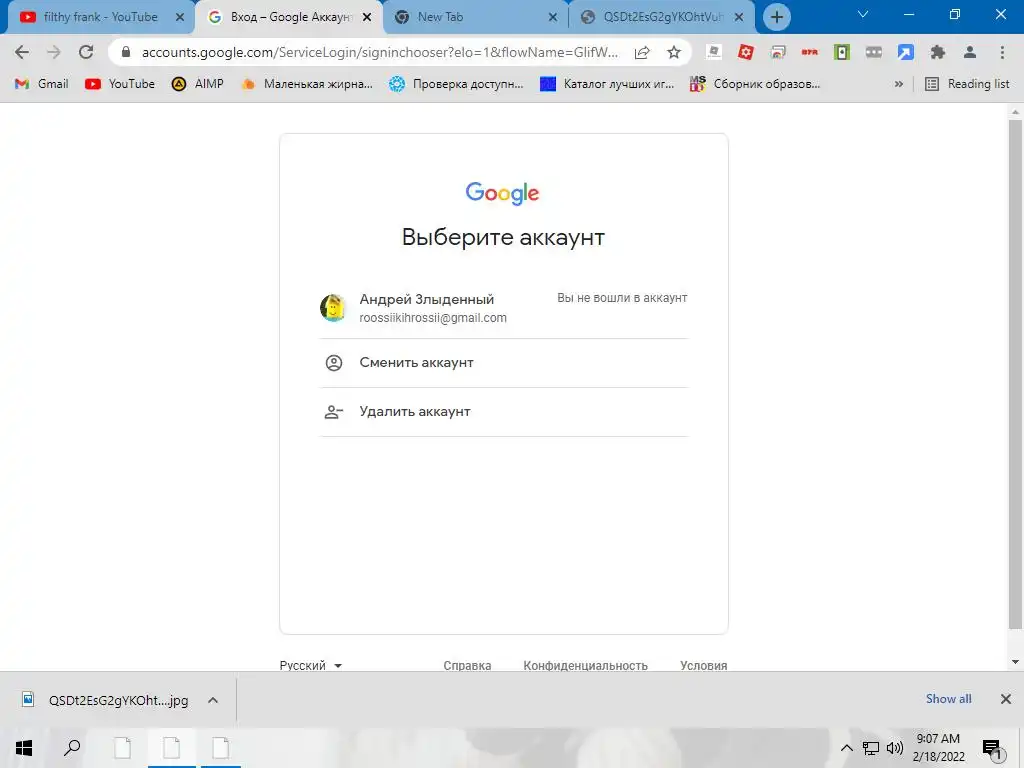Screen dimensions: 1024x768
Task: Open Проверка доступн... bookmark
Action: 456,84
